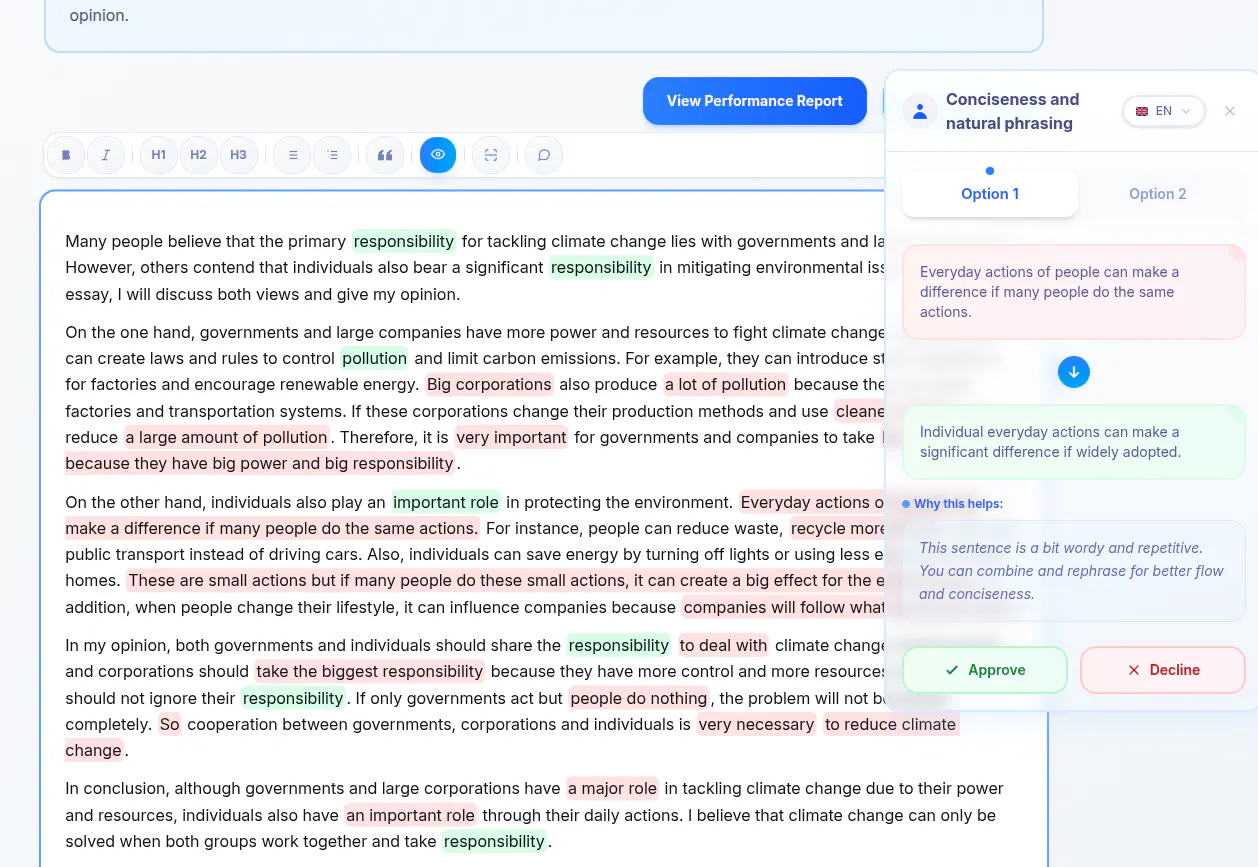Click 'responsibility' after 'believe that the primary'
This screenshot has height=867, width=1258.
pyautogui.click(x=404, y=241)
